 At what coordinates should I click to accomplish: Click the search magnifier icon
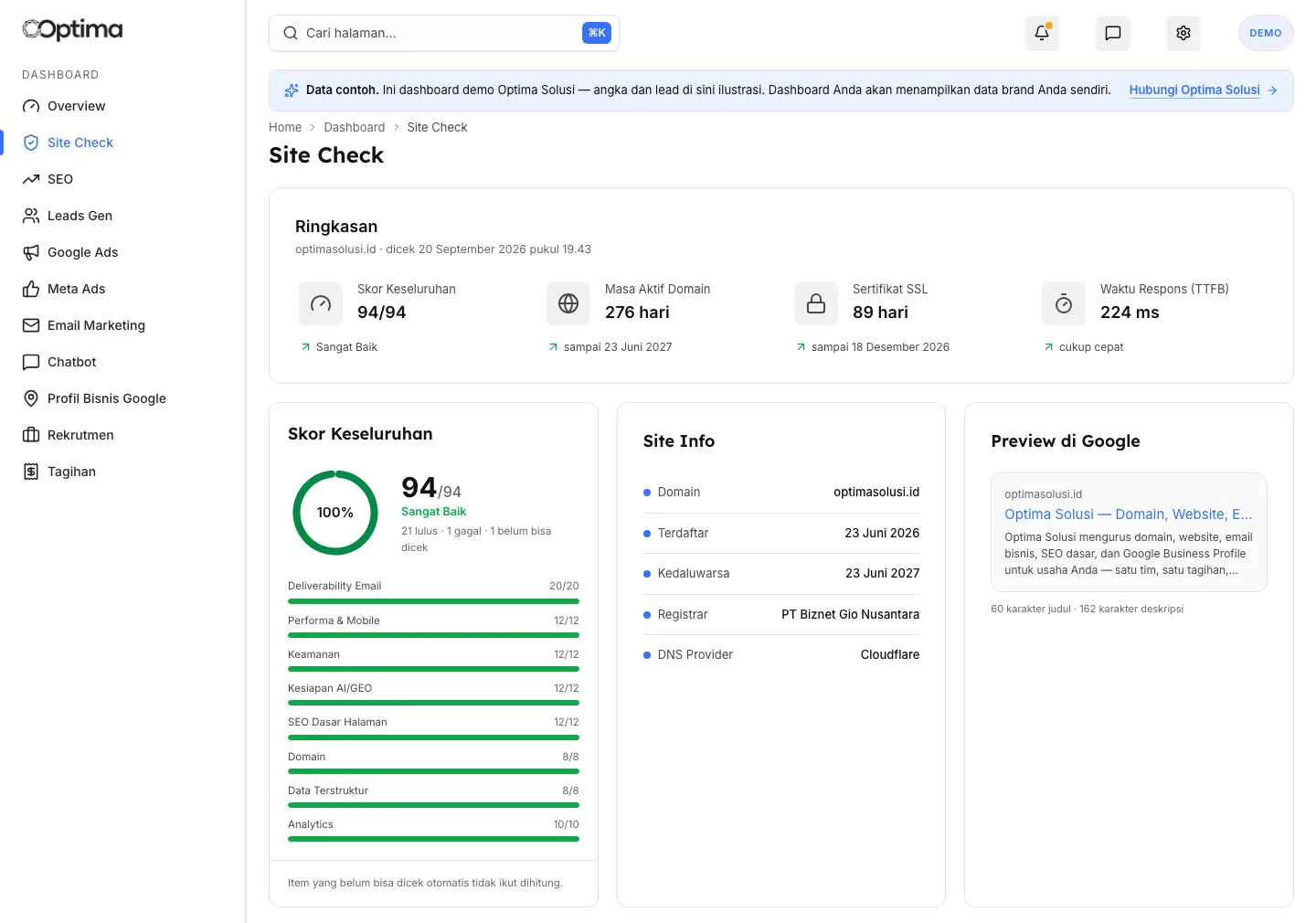(291, 33)
